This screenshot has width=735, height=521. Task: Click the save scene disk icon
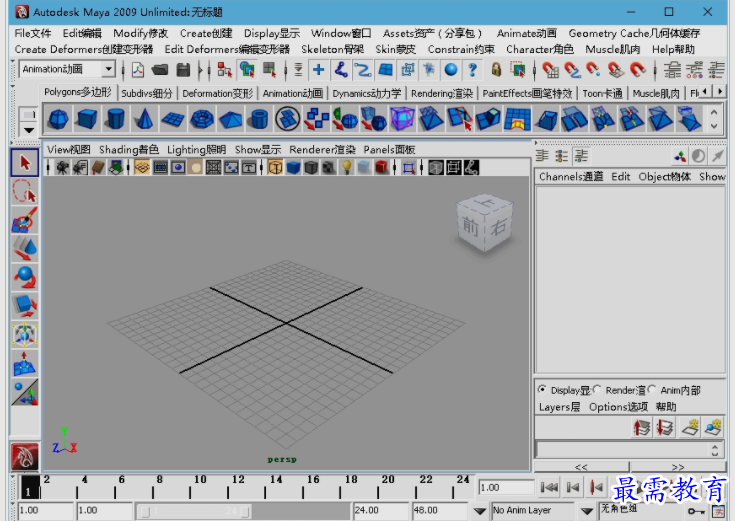tap(183, 70)
